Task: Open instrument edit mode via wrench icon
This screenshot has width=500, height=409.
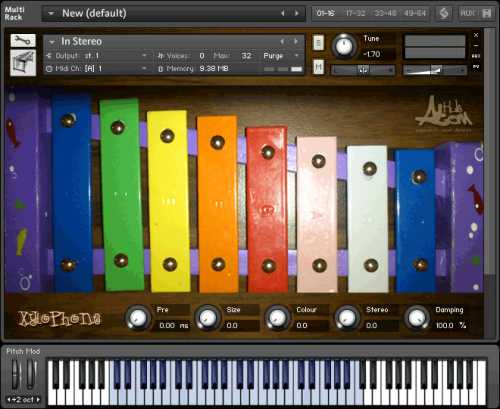Action: click(23, 41)
